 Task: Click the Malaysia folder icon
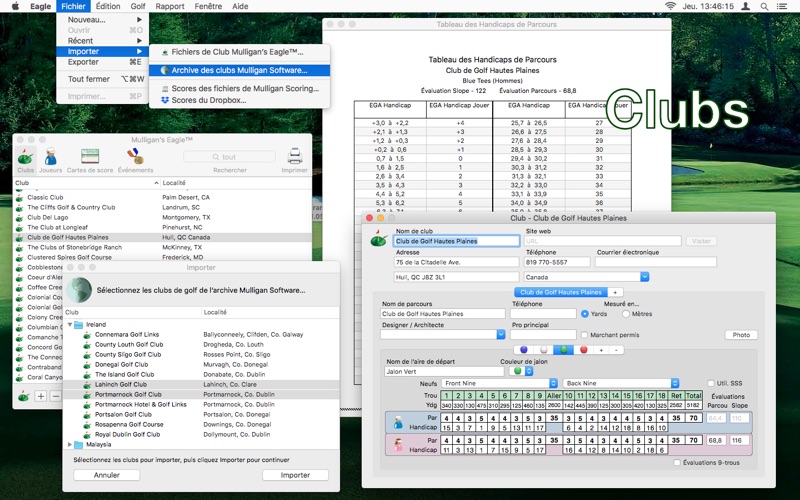79,445
